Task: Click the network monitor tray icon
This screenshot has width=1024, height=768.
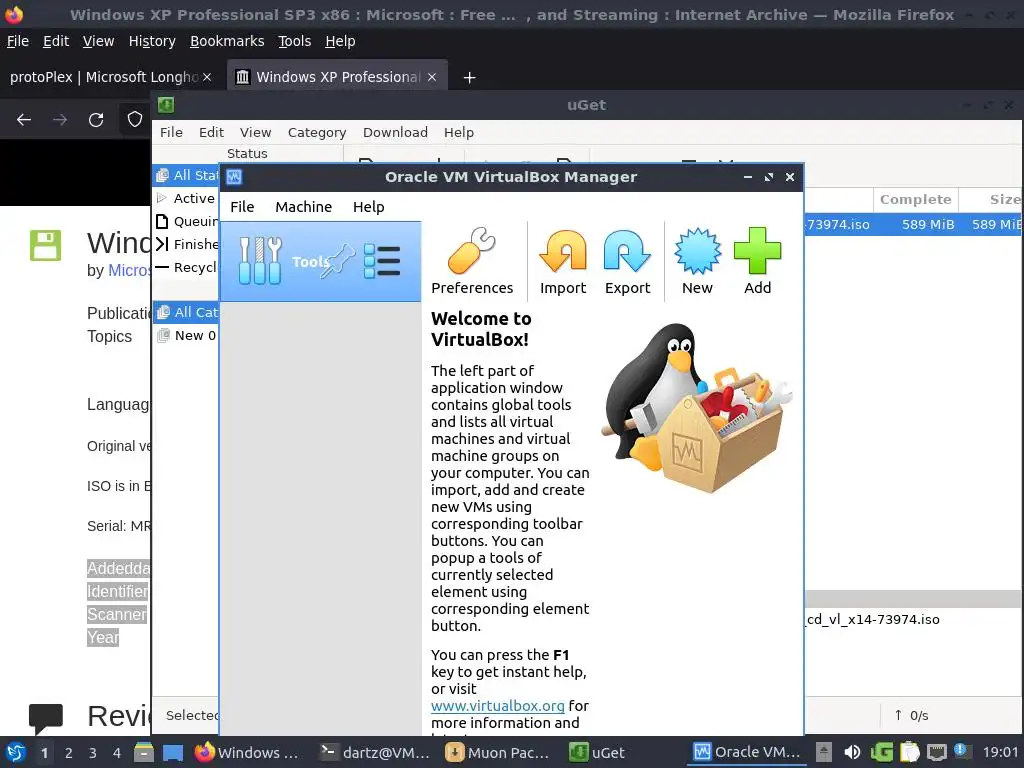Action: click(936, 752)
